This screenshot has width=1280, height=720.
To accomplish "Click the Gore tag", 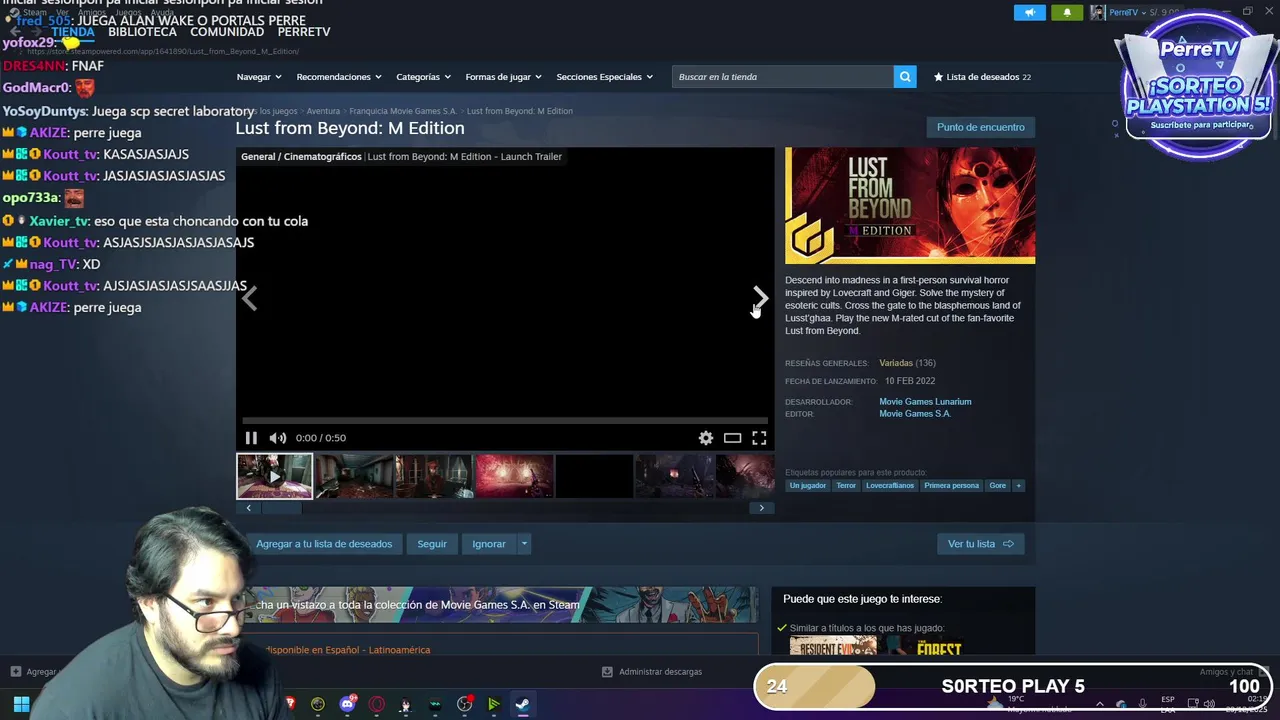I will pyautogui.click(x=998, y=486).
